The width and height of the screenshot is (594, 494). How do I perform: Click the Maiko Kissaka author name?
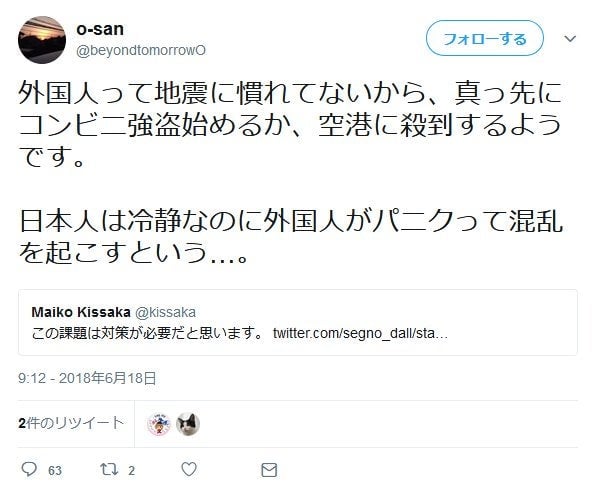[81, 312]
